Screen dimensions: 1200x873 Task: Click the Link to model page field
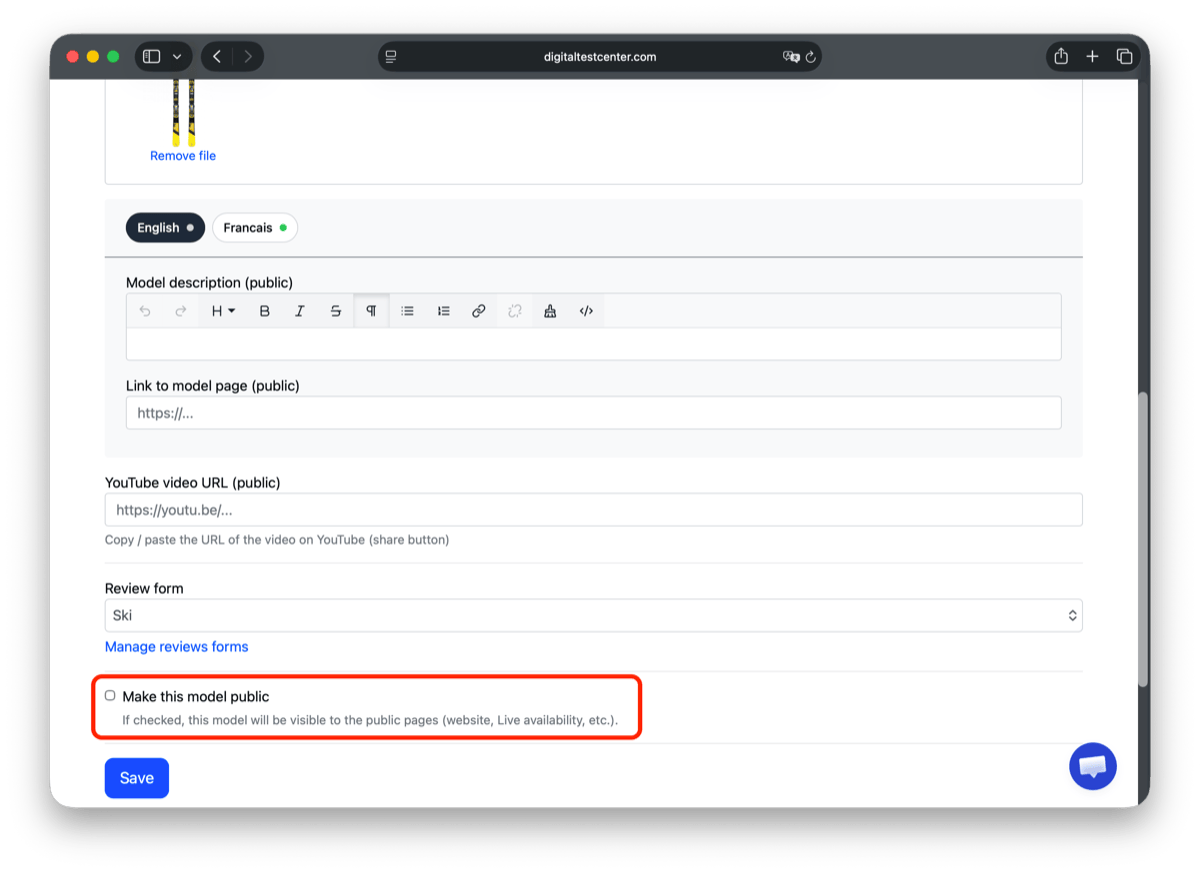pyautogui.click(x=593, y=413)
